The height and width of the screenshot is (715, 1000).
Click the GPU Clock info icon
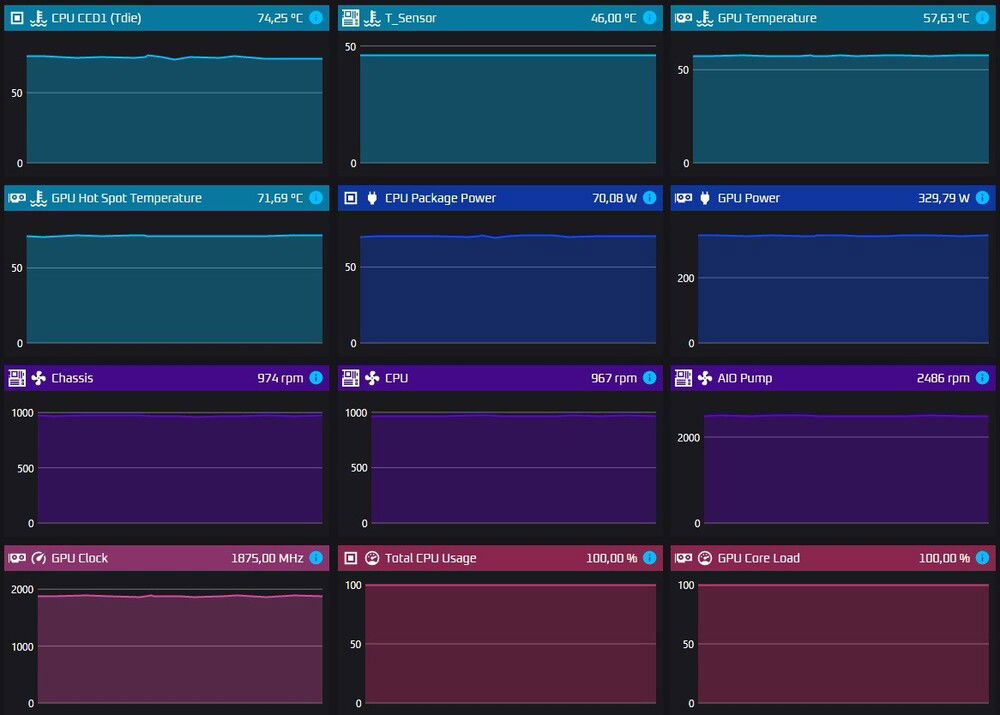pyautogui.click(x=316, y=558)
